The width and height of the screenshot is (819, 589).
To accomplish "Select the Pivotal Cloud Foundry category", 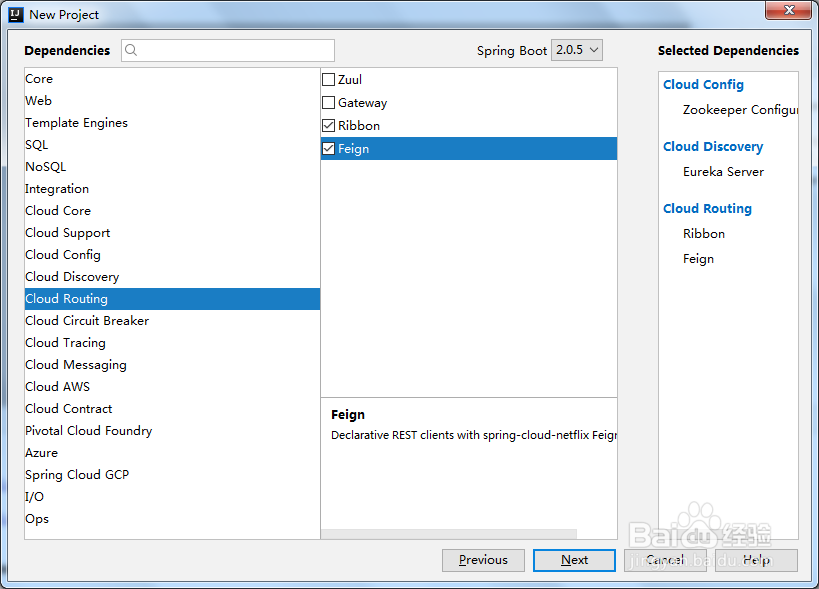I will coord(172,431).
